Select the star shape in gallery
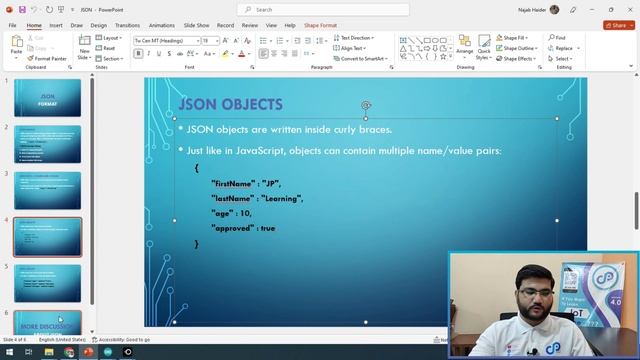The height and width of the screenshot is (360, 640). tap(443, 57)
